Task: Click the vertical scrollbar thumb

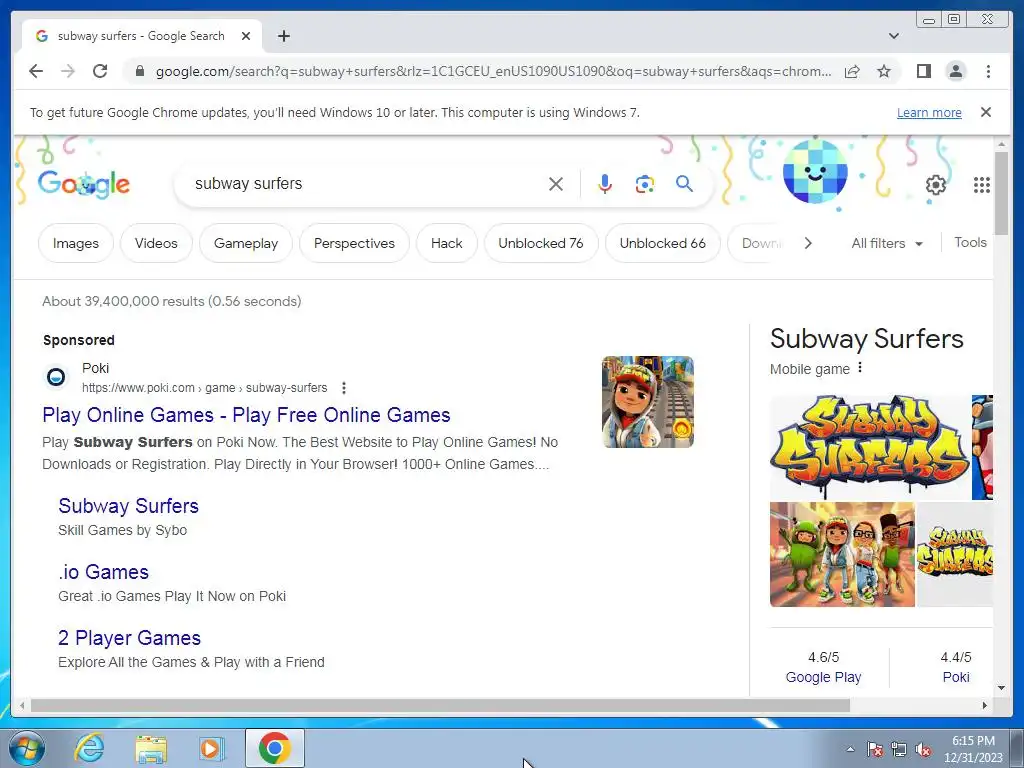Action: coord(1001,193)
